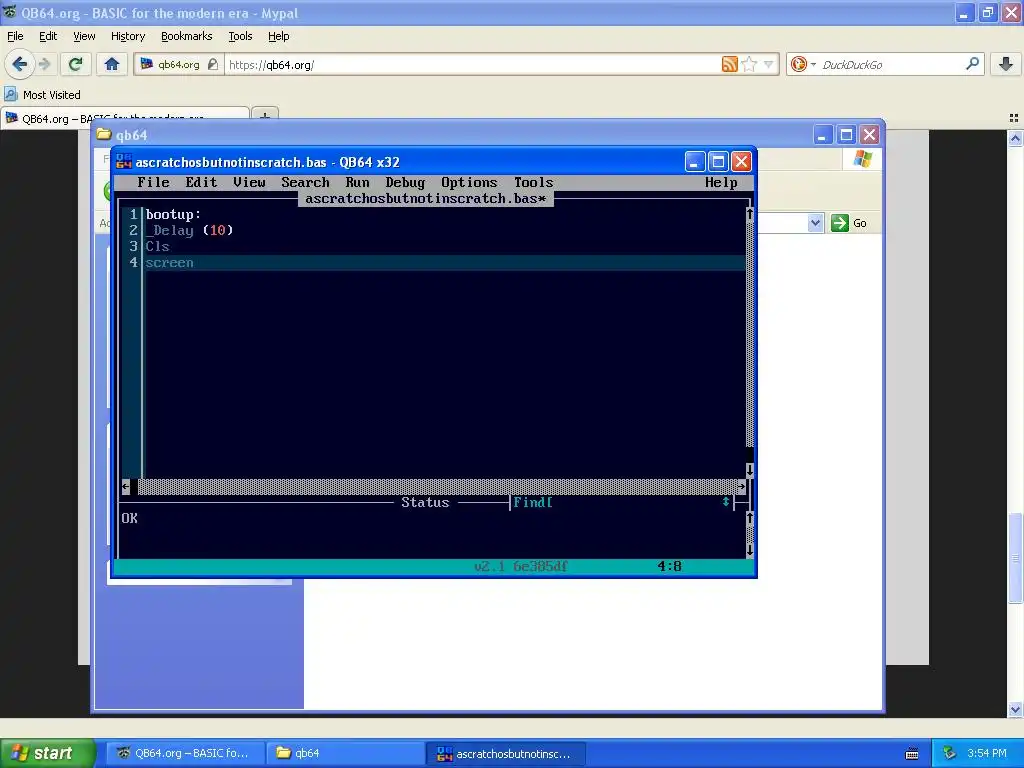
Task: Open the QB64 IDE Tools menu
Action: pos(533,182)
